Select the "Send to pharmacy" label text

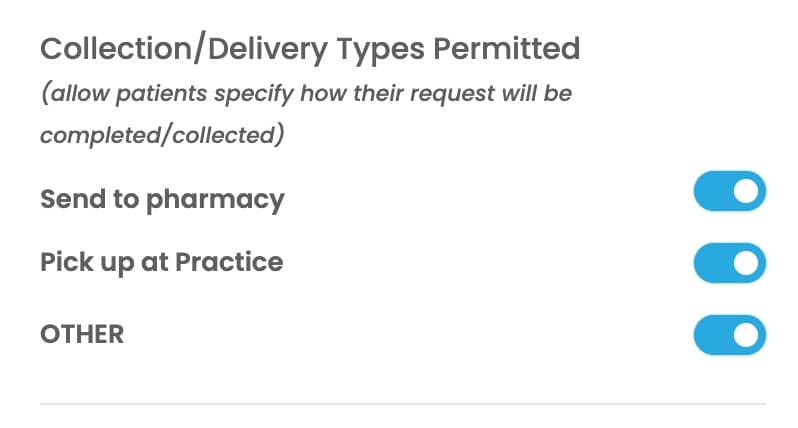pos(162,199)
